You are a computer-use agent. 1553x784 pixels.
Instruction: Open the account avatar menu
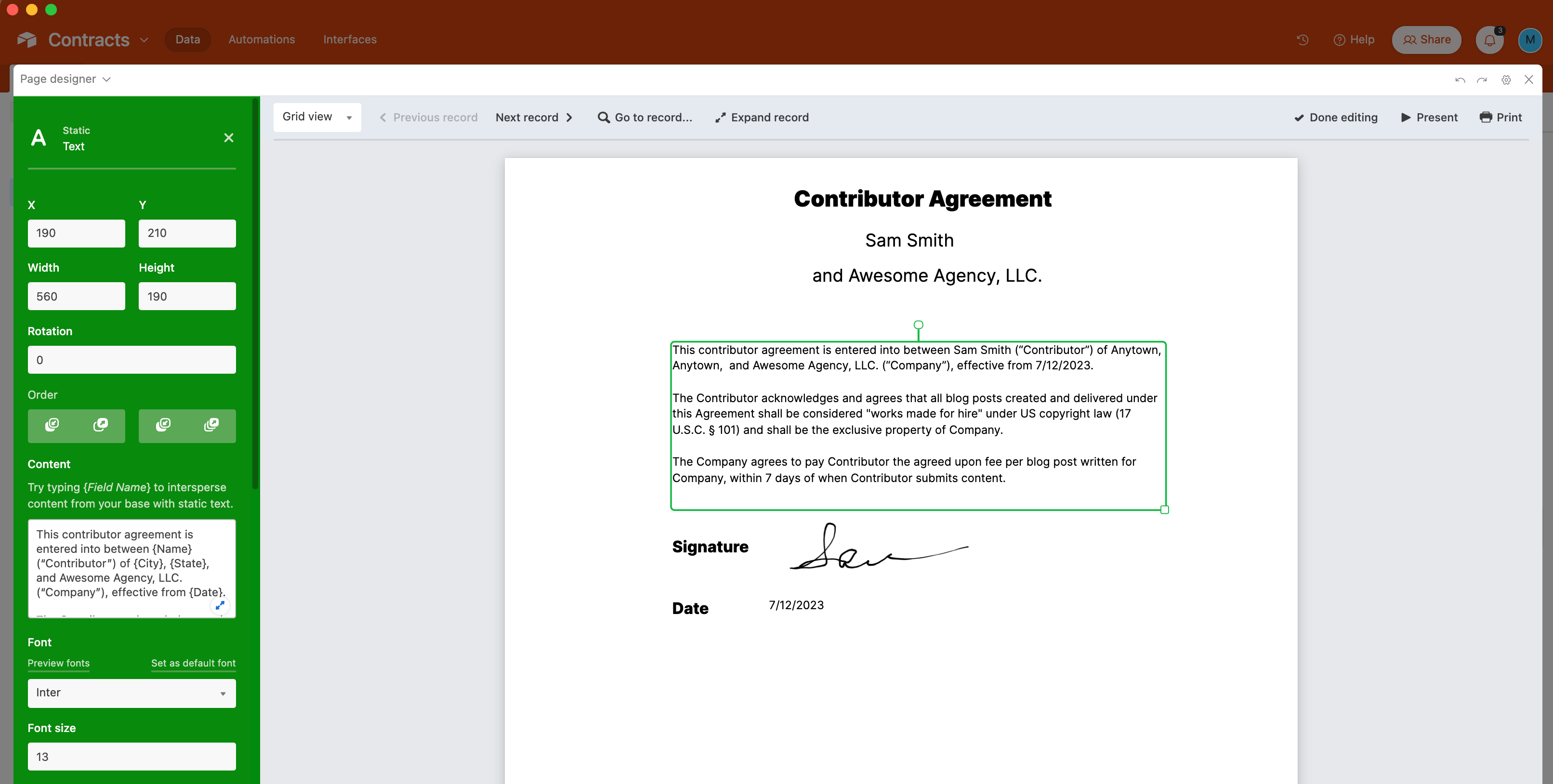click(1530, 40)
